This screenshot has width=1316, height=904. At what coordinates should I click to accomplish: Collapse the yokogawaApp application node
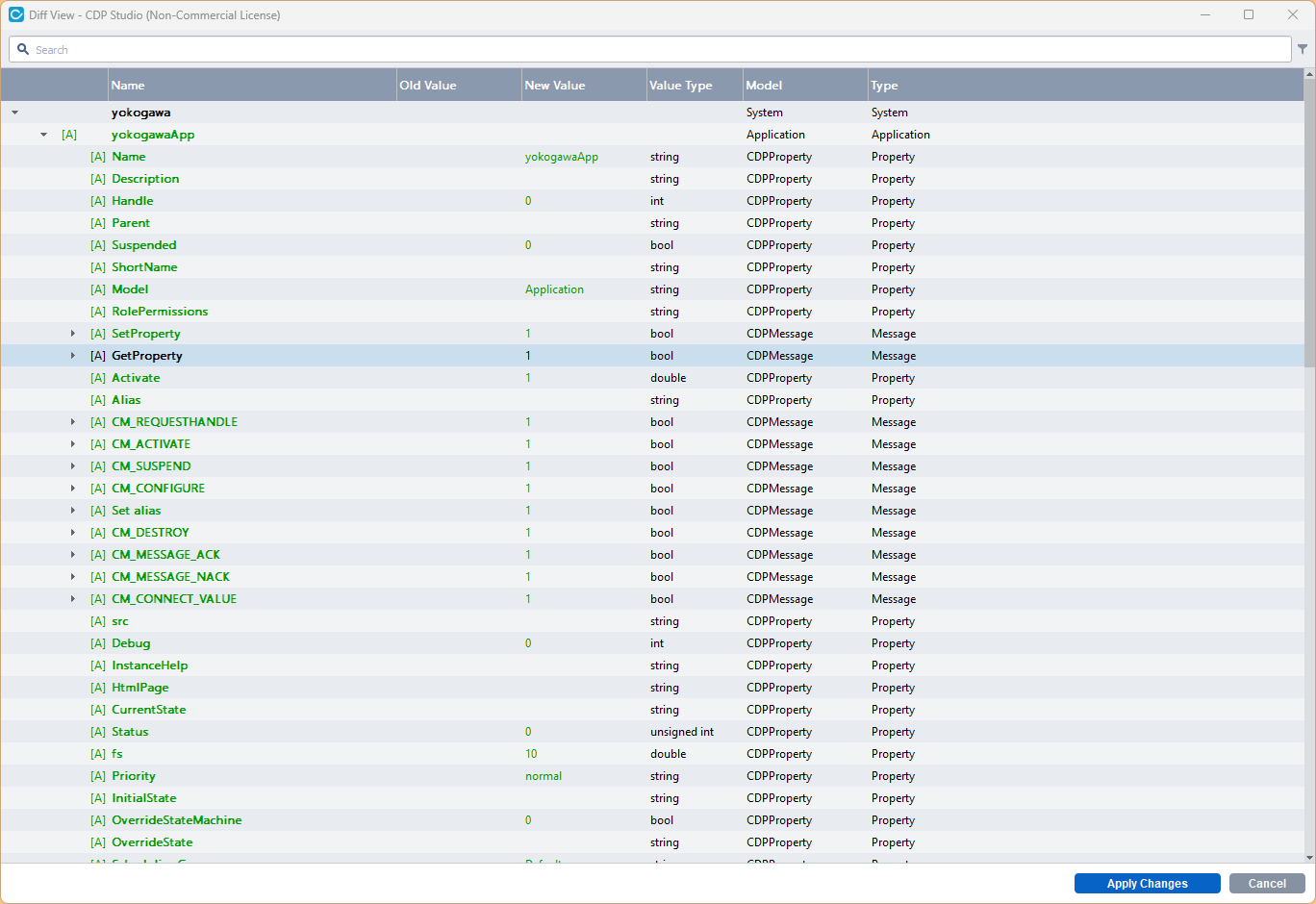43,135
